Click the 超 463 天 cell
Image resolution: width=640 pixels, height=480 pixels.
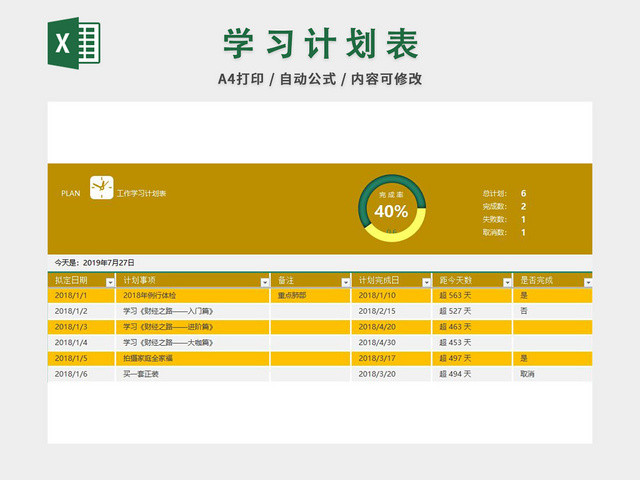472,327
